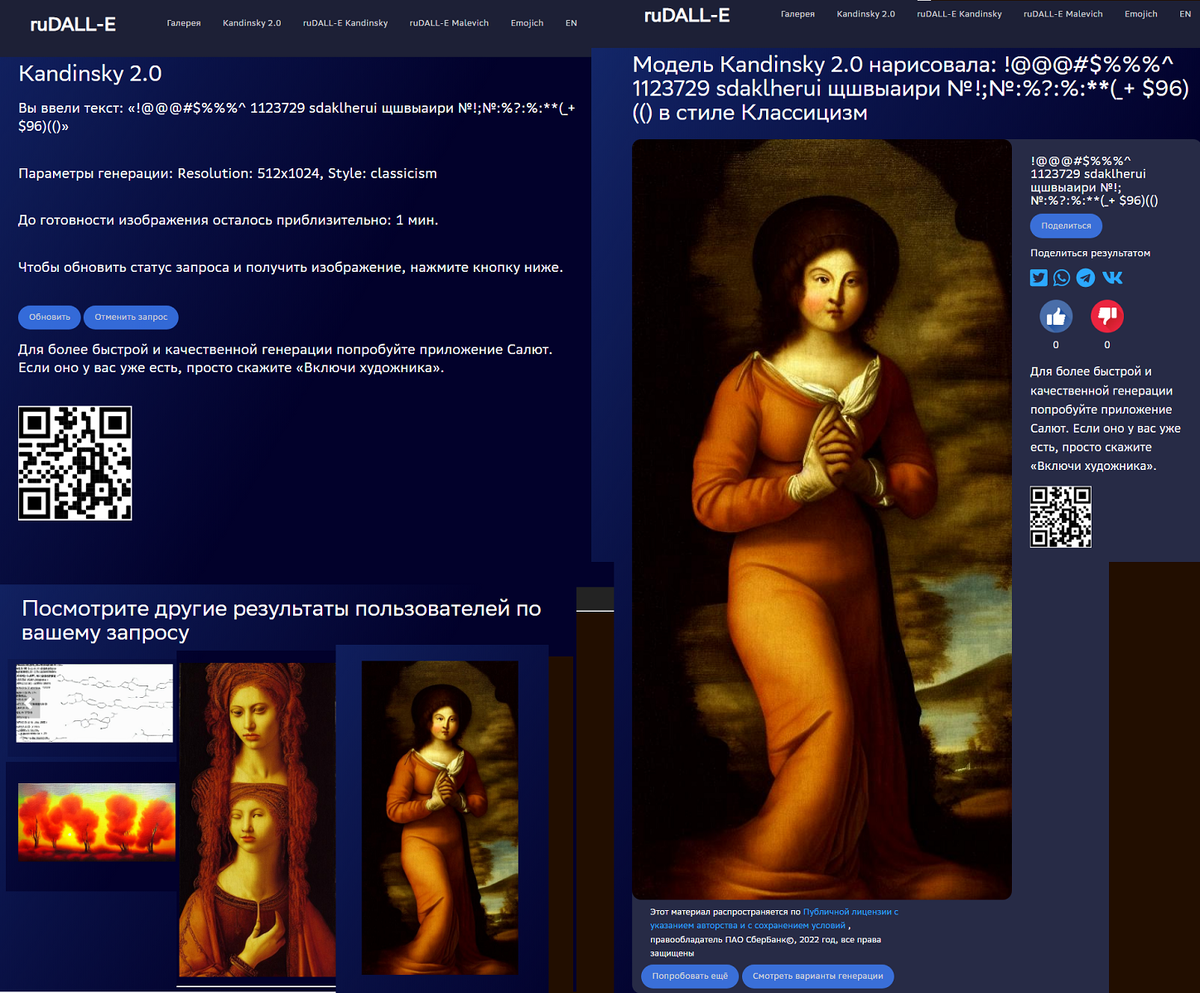Screen dimensions: 1200x993
Task: Open ruDALL-E Kandinsky in the left page menu
Action: (x=345, y=23)
